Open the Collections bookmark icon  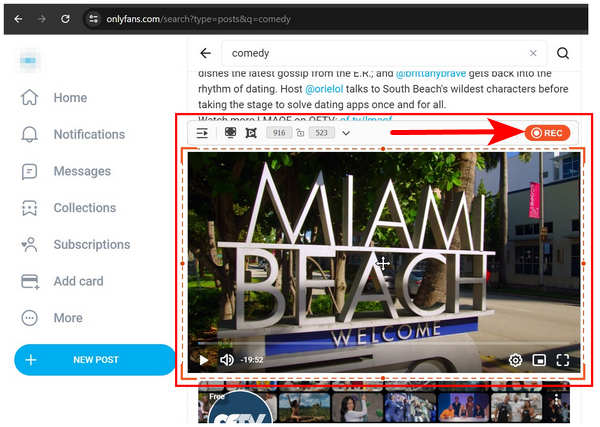tap(30, 208)
